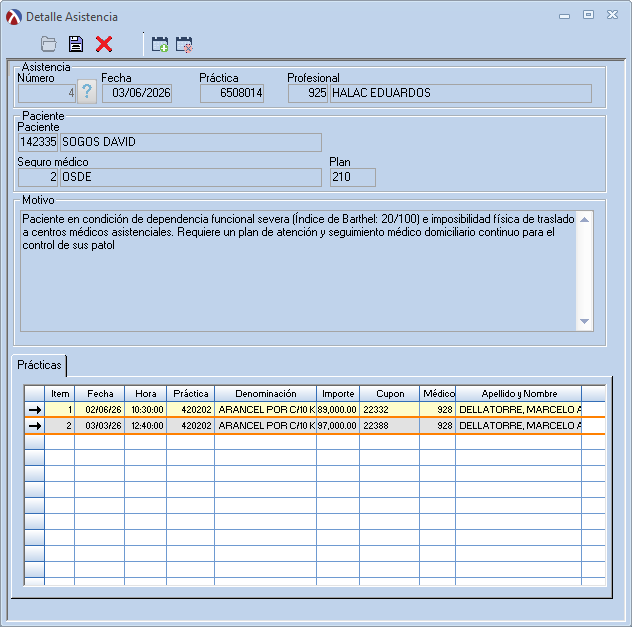The image size is (632, 627).
Task: Click the Cupon cell 22332
Action: click(x=390, y=410)
